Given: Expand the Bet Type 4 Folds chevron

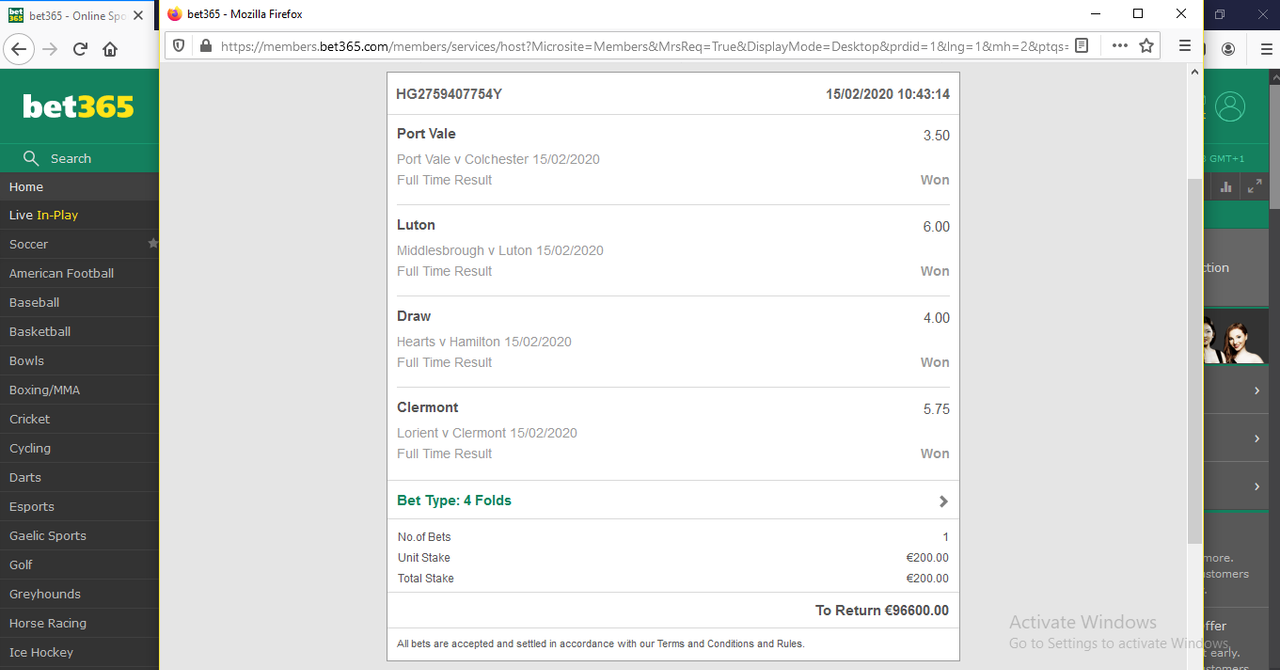Looking at the screenshot, I should click(x=943, y=501).
